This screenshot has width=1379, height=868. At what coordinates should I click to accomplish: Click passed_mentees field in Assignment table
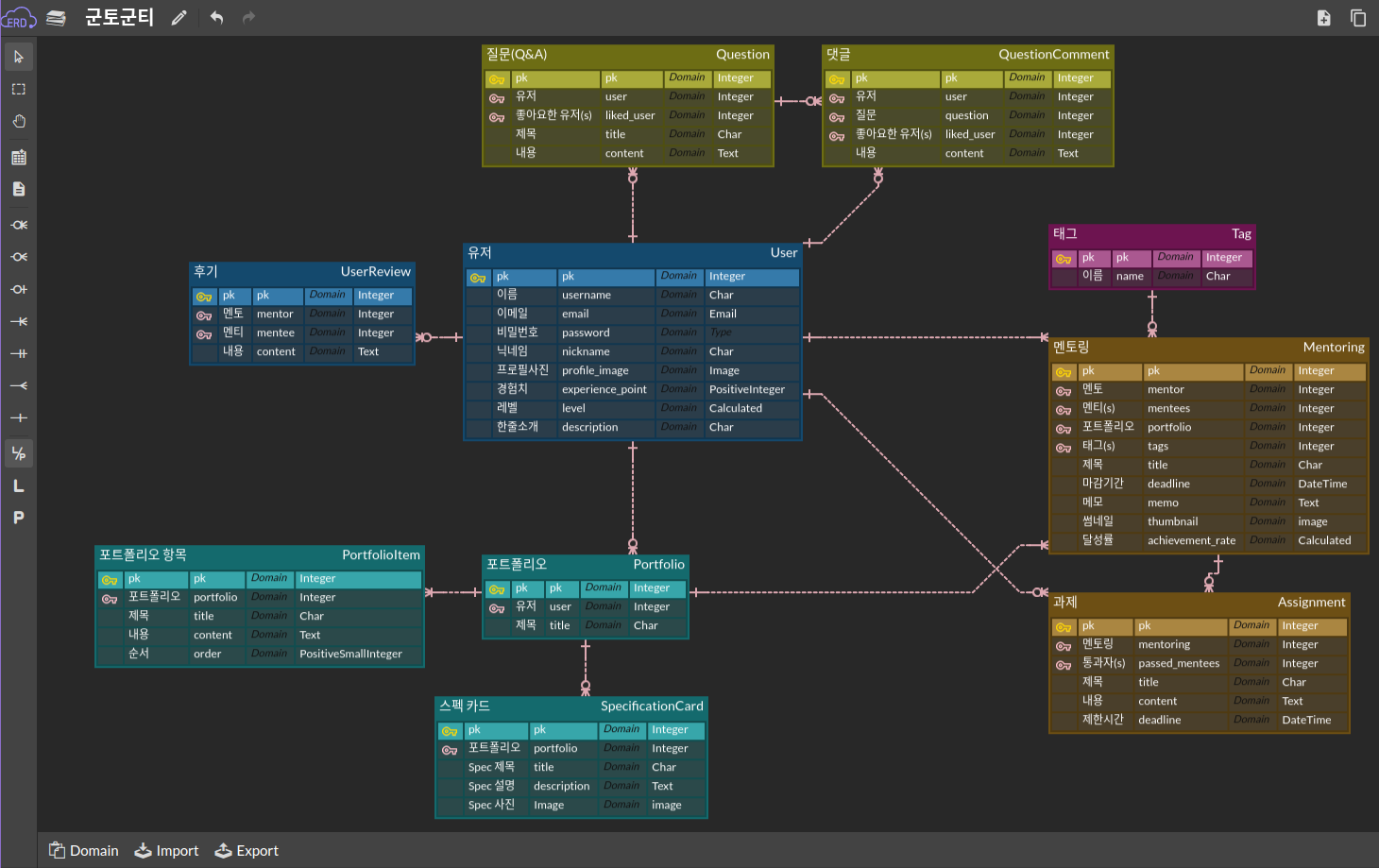[1179, 664]
